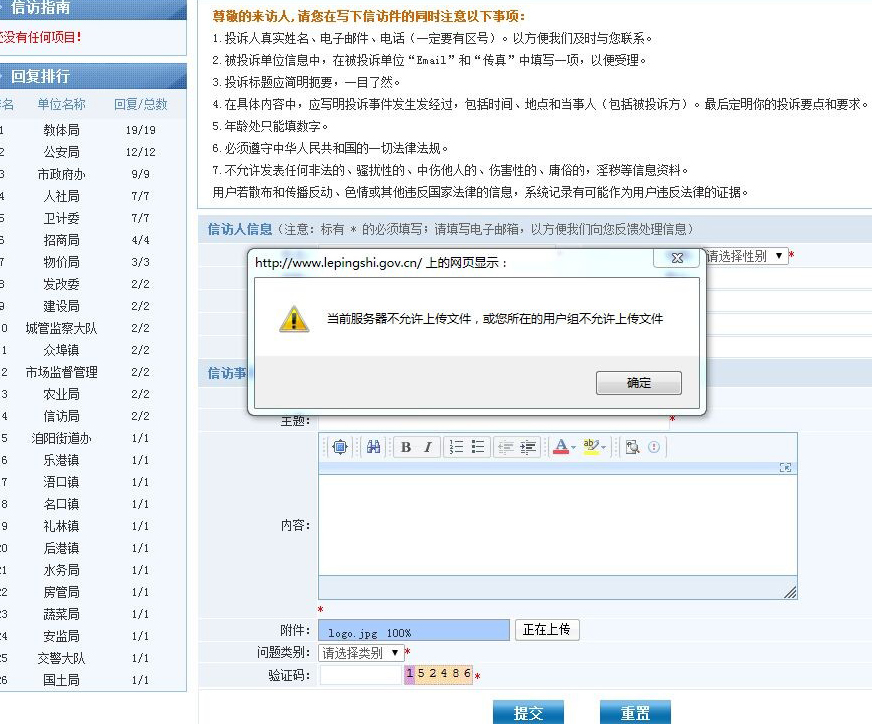Insert a bulleted list in editor
This screenshot has width=872, height=724.
point(478,447)
